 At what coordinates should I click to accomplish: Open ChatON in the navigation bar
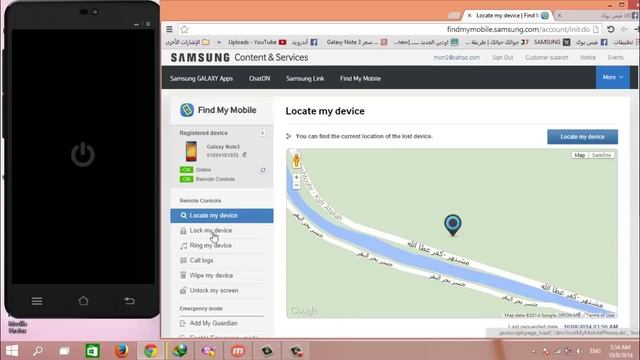pos(260,78)
